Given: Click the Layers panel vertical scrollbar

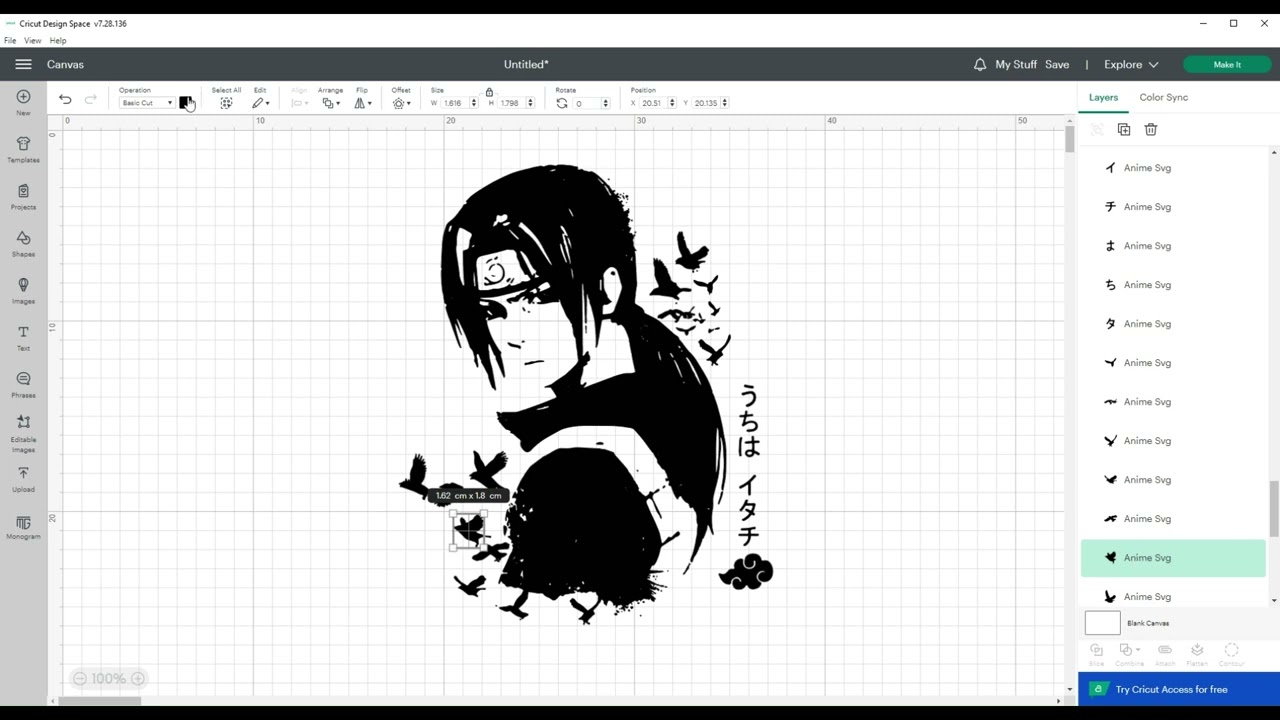Looking at the screenshot, I should (x=1274, y=508).
